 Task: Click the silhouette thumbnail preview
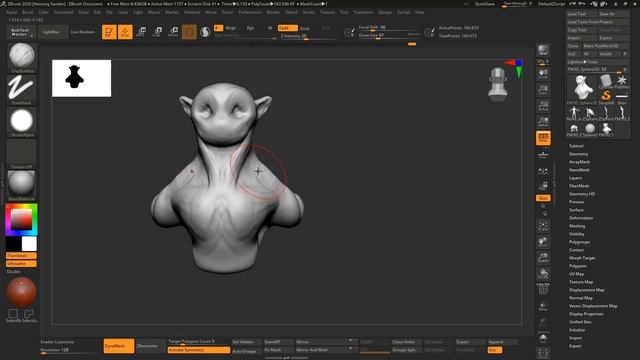pos(81,78)
